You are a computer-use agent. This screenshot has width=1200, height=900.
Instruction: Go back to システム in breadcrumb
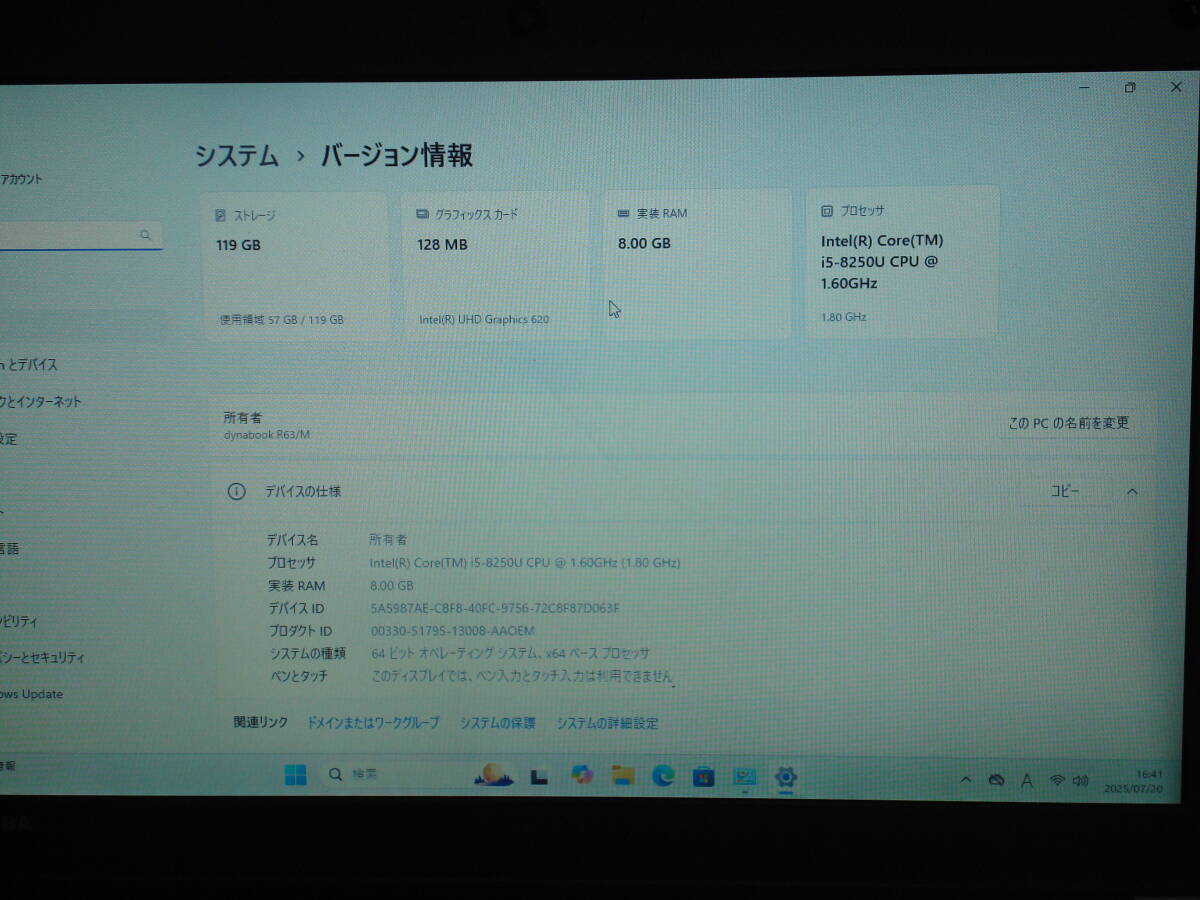(237, 156)
